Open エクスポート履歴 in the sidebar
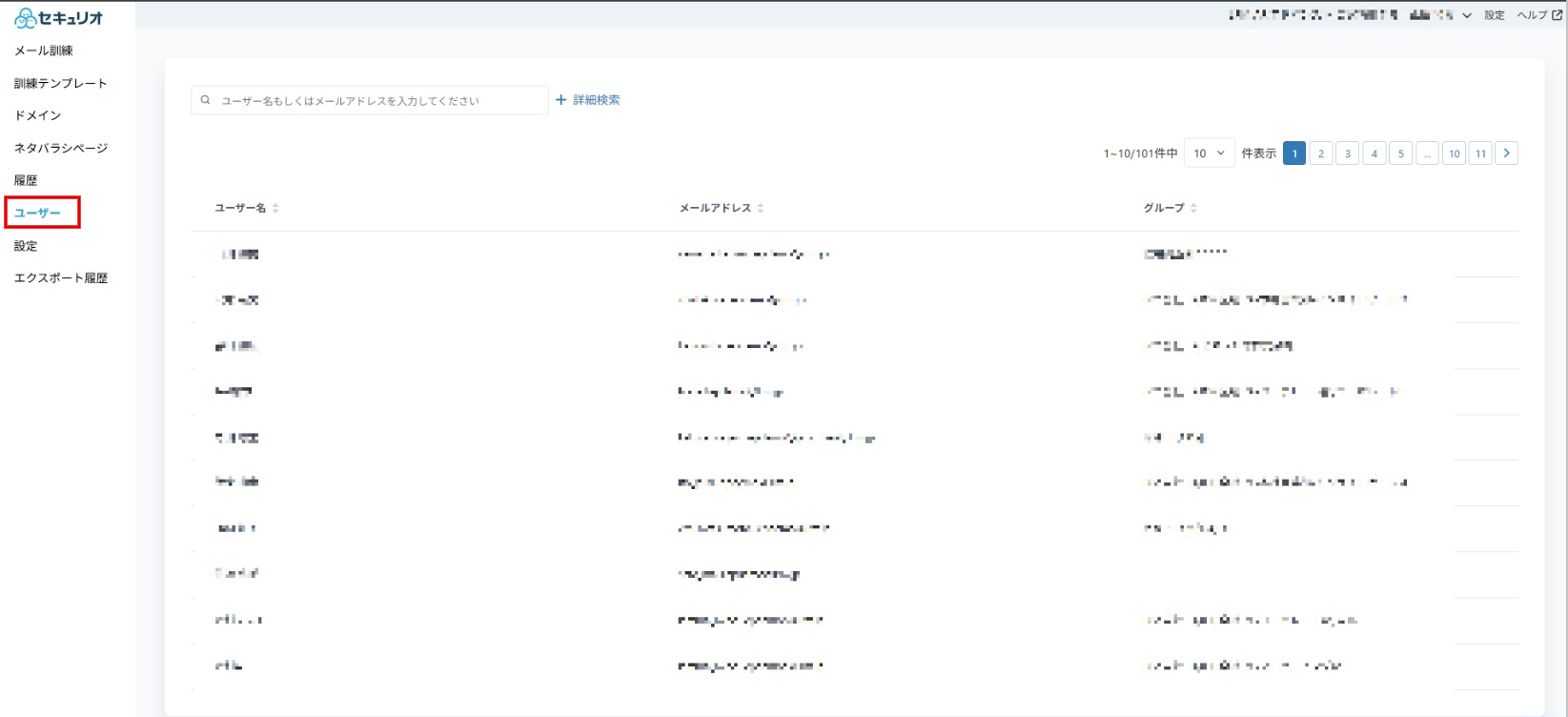1568x717 pixels. click(61, 278)
